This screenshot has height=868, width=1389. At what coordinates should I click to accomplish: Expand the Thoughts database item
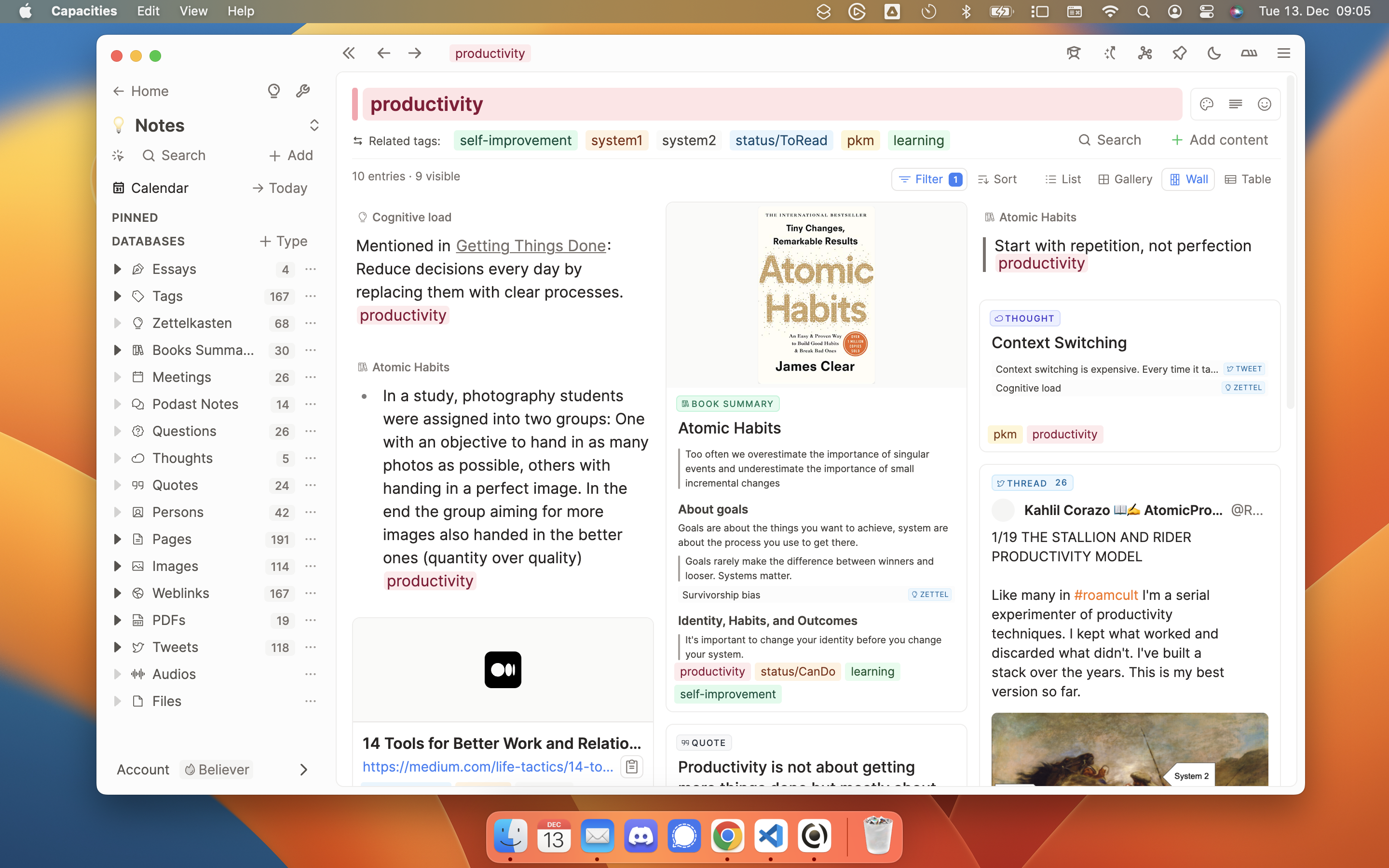[x=117, y=458]
